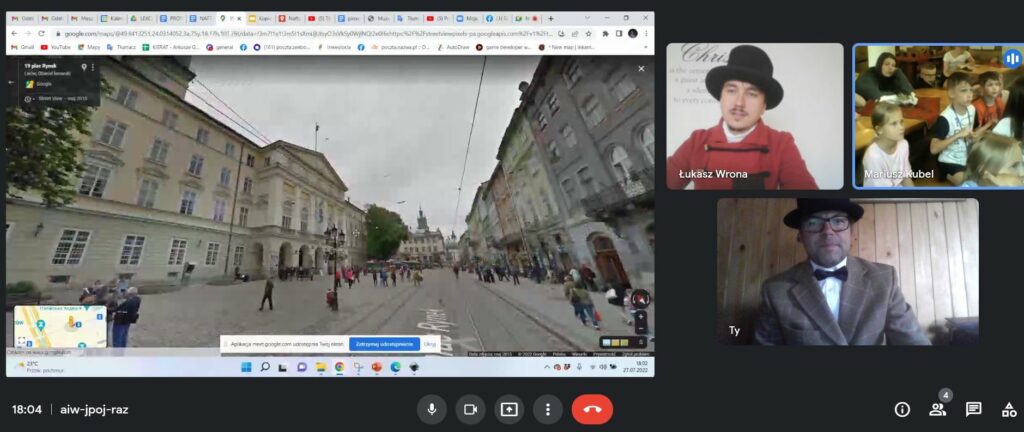
Task: Click 'Ukryj' to hide the sharing bar
Action: tap(430, 344)
